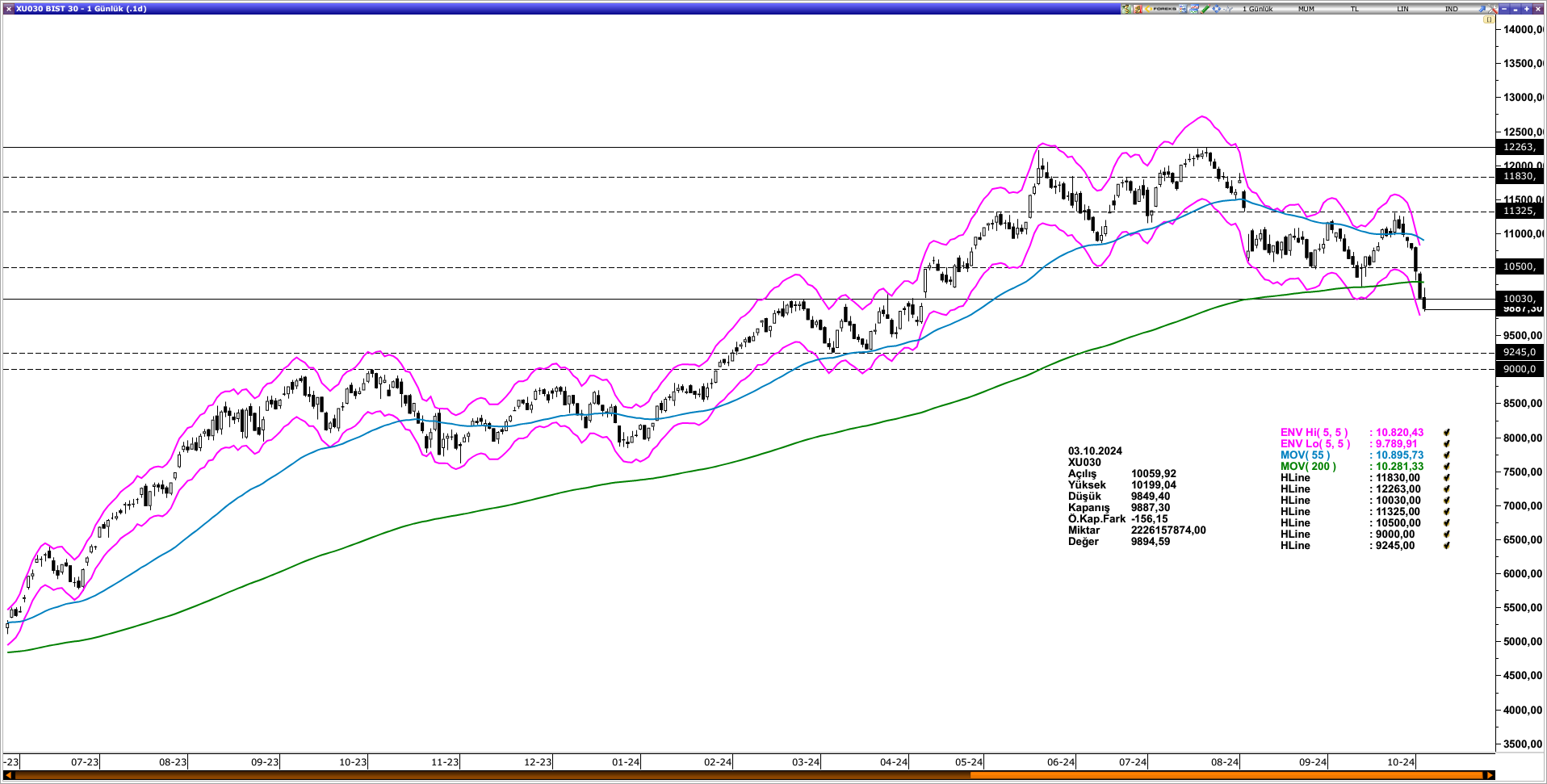Image resolution: width=1547 pixels, height=784 pixels.
Task: Click the first gold figure icon in title bar
Action: click(1126, 9)
